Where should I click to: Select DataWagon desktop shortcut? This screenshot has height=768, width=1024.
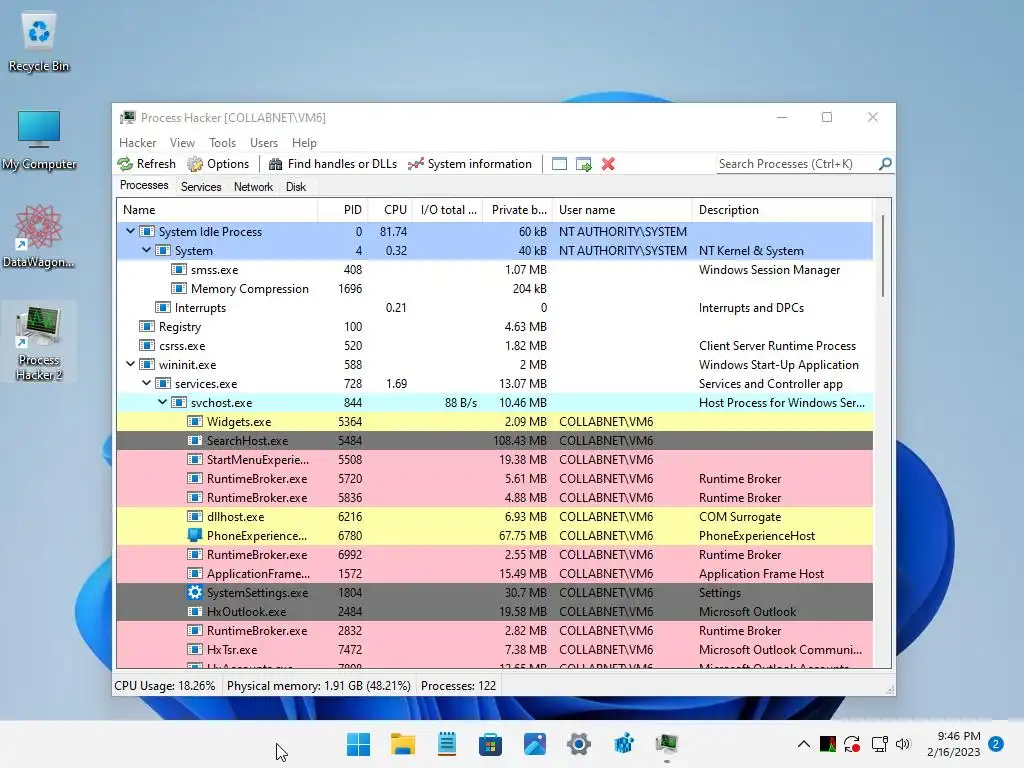tap(39, 236)
